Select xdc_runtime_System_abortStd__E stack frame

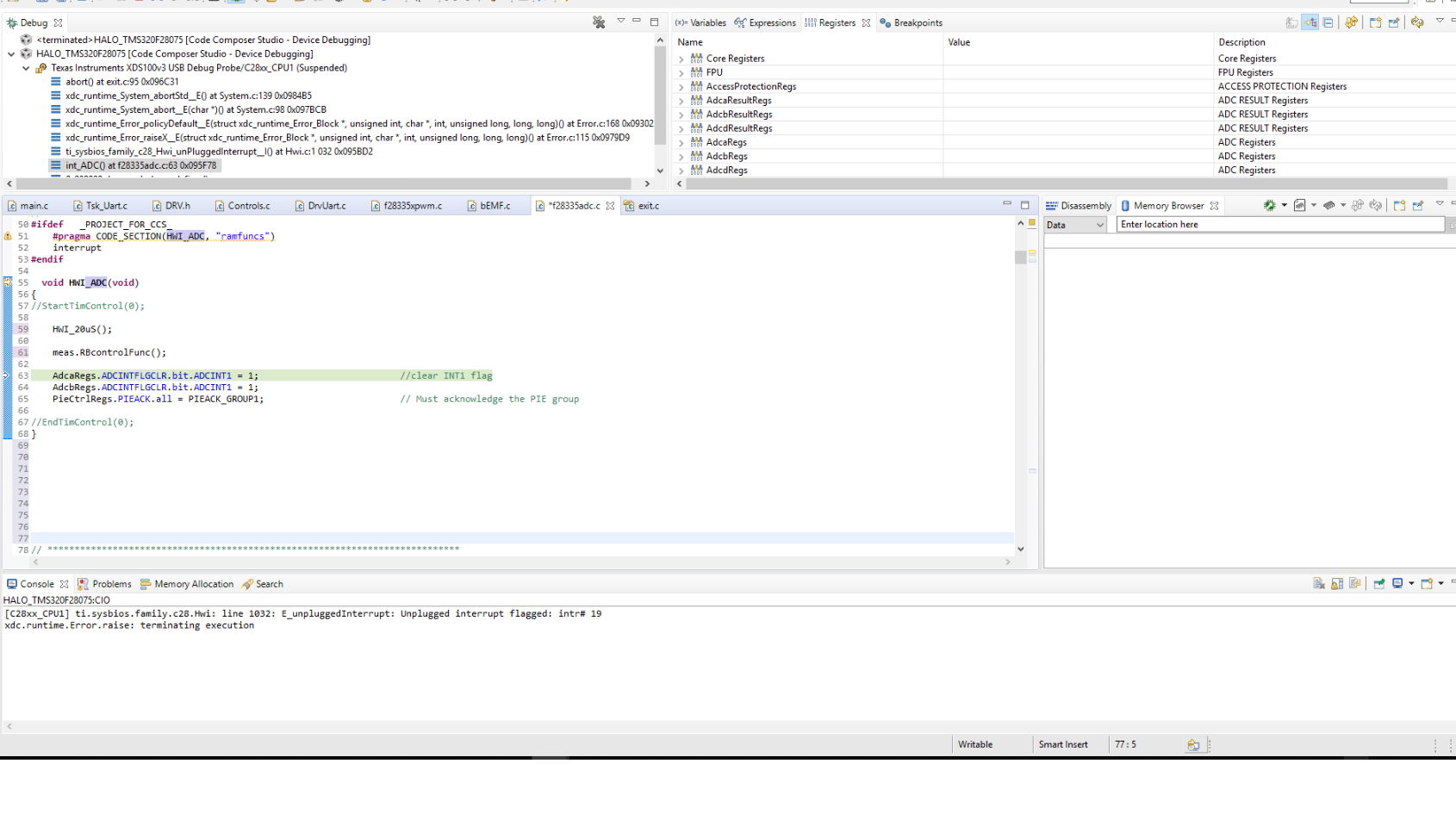tap(188, 96)
